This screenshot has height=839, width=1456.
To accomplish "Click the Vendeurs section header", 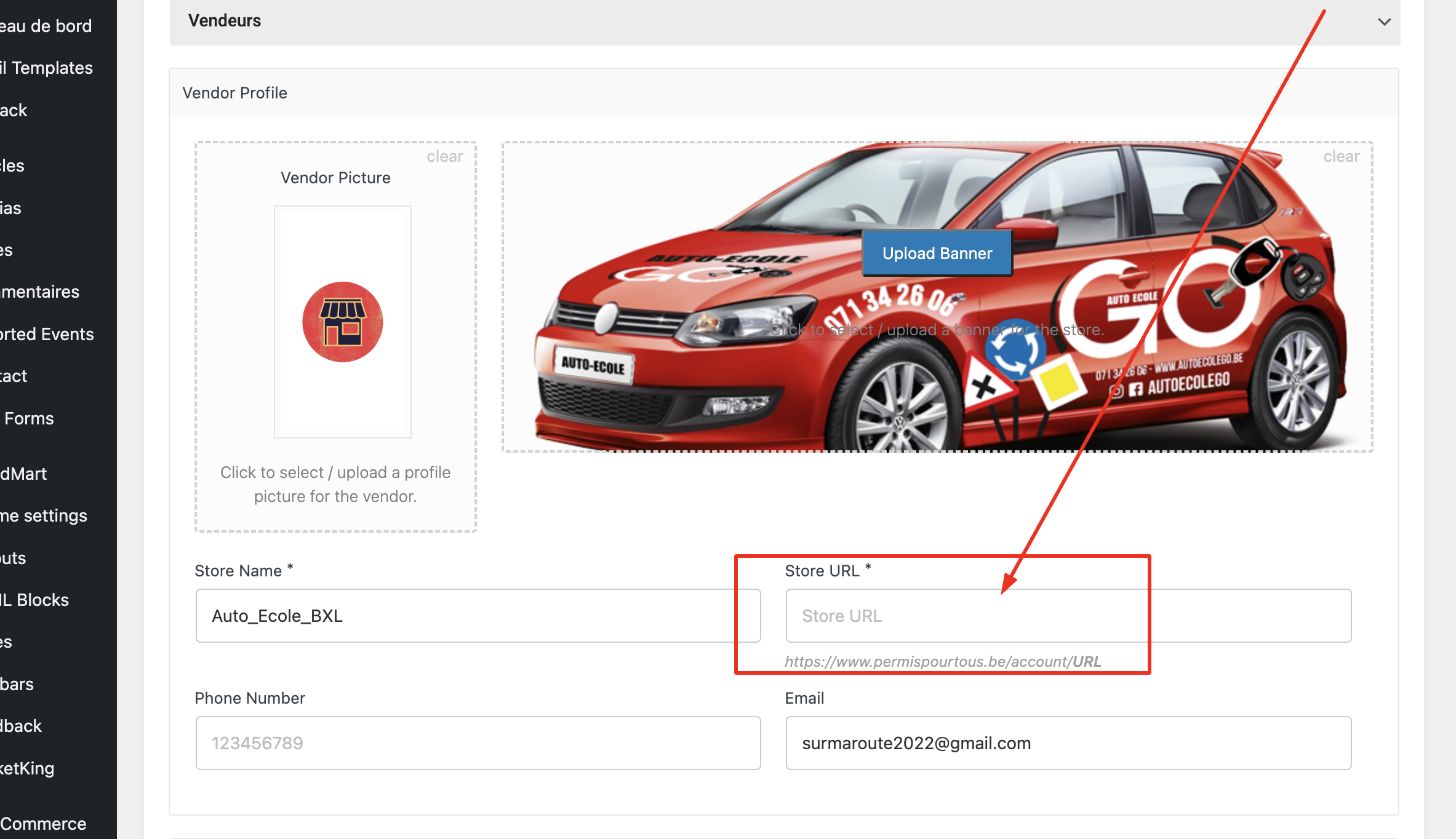I will (785, 22).
